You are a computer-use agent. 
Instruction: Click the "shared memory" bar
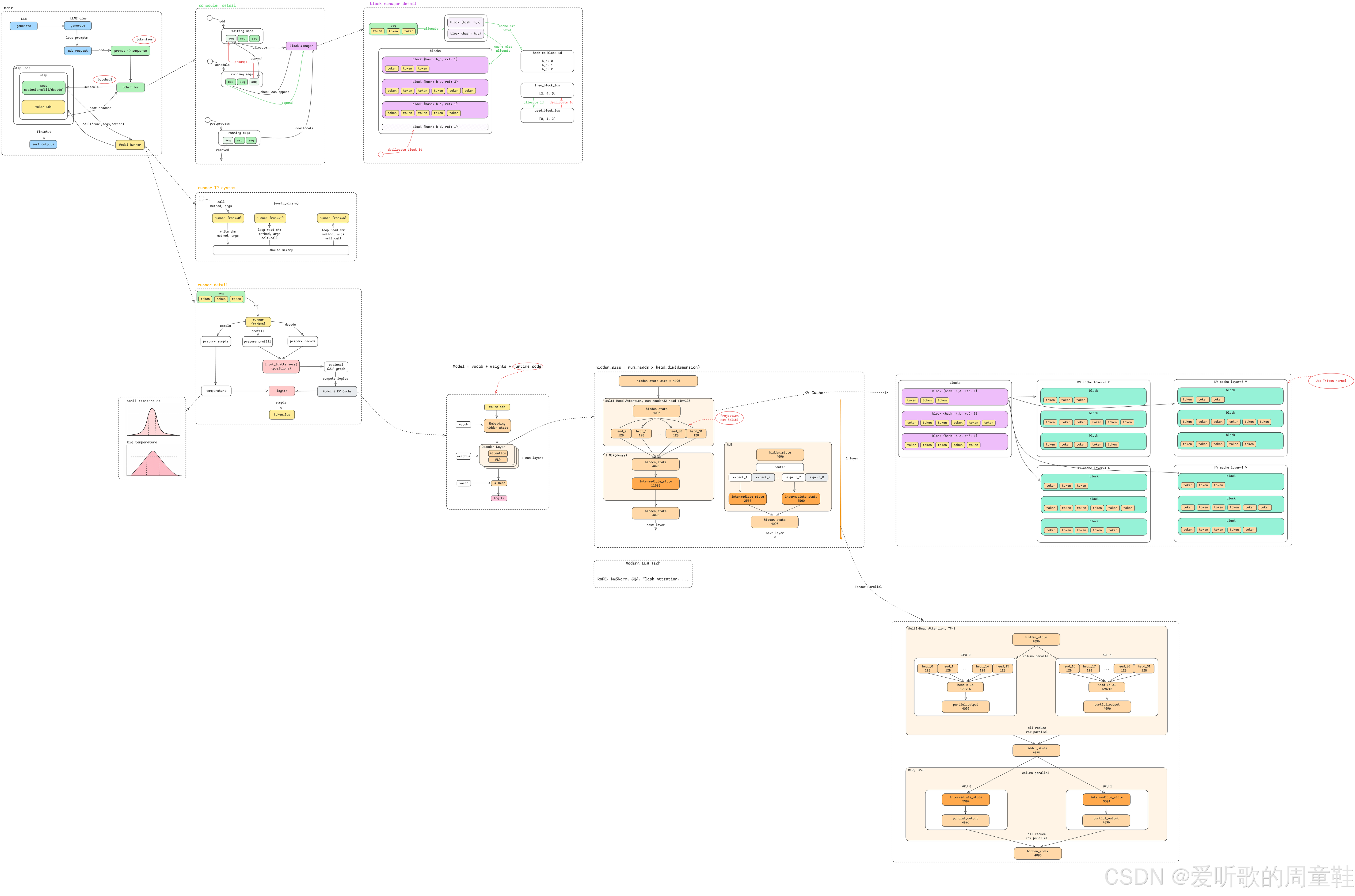pos(281,250)
